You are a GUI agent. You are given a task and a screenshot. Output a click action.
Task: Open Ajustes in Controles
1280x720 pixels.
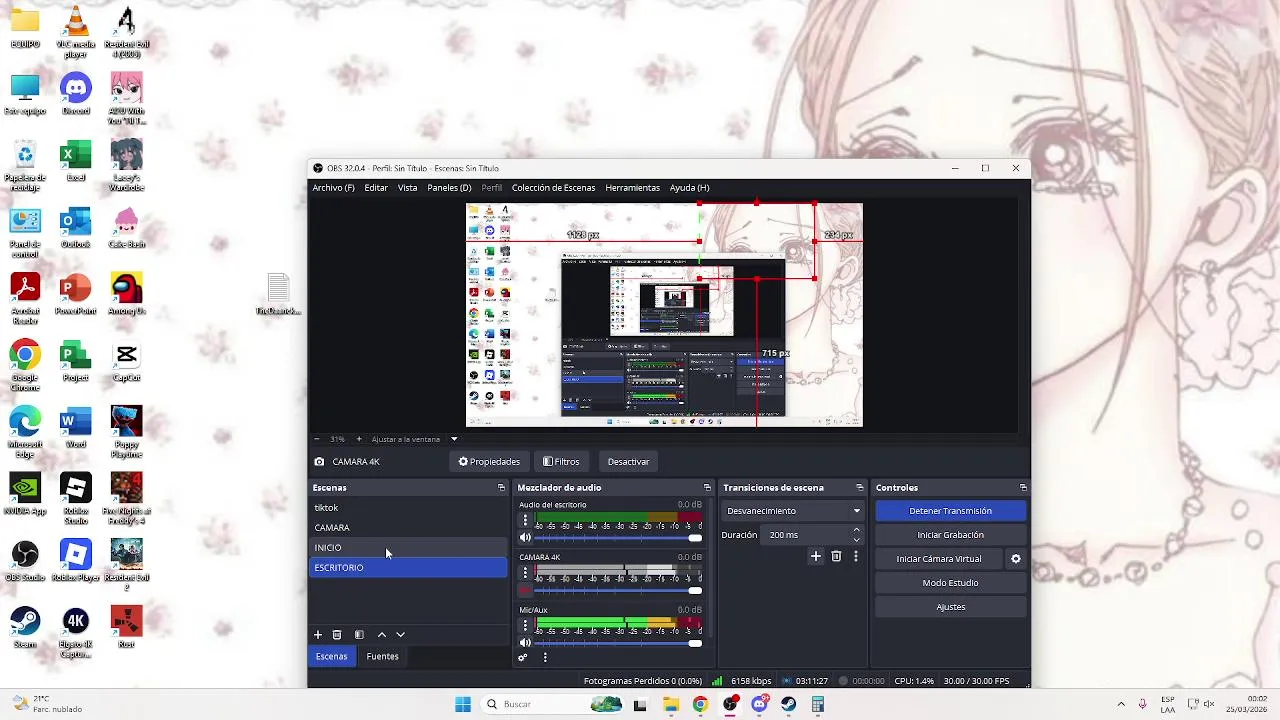(x=950, y=607)
